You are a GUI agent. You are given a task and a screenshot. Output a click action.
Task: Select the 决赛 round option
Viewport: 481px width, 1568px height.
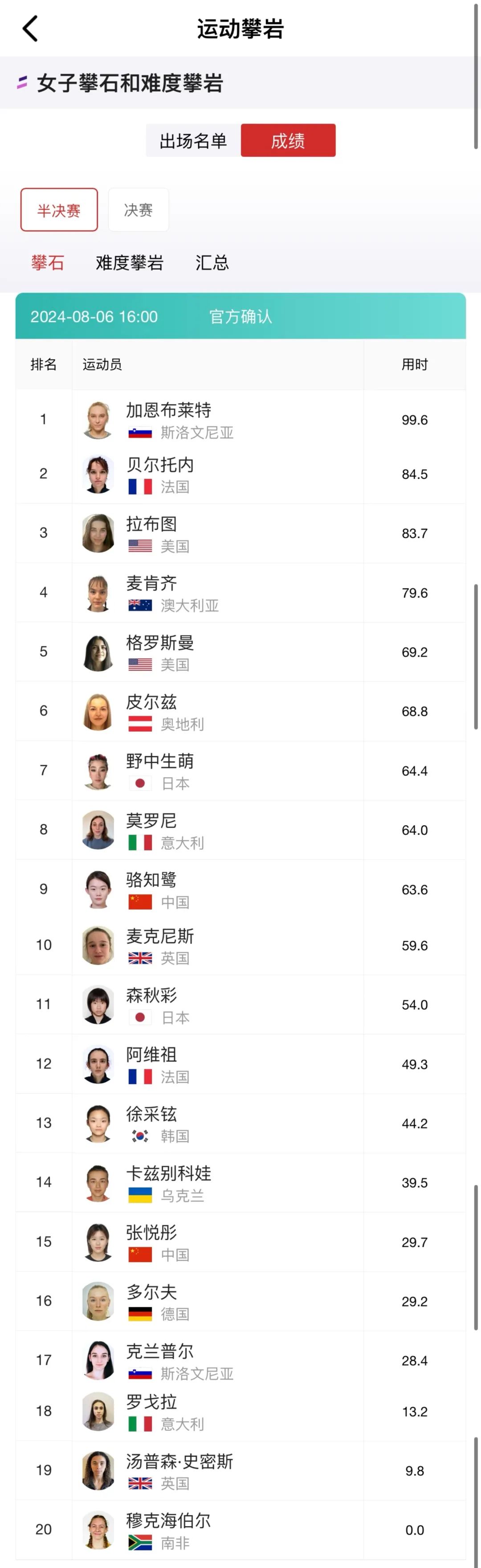coord(138,210)
